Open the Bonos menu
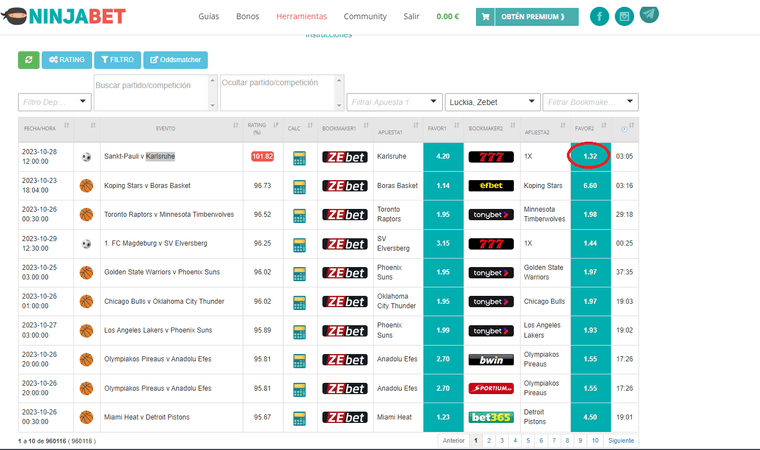This screenshot has width=760, height=450. coord(248,16)
